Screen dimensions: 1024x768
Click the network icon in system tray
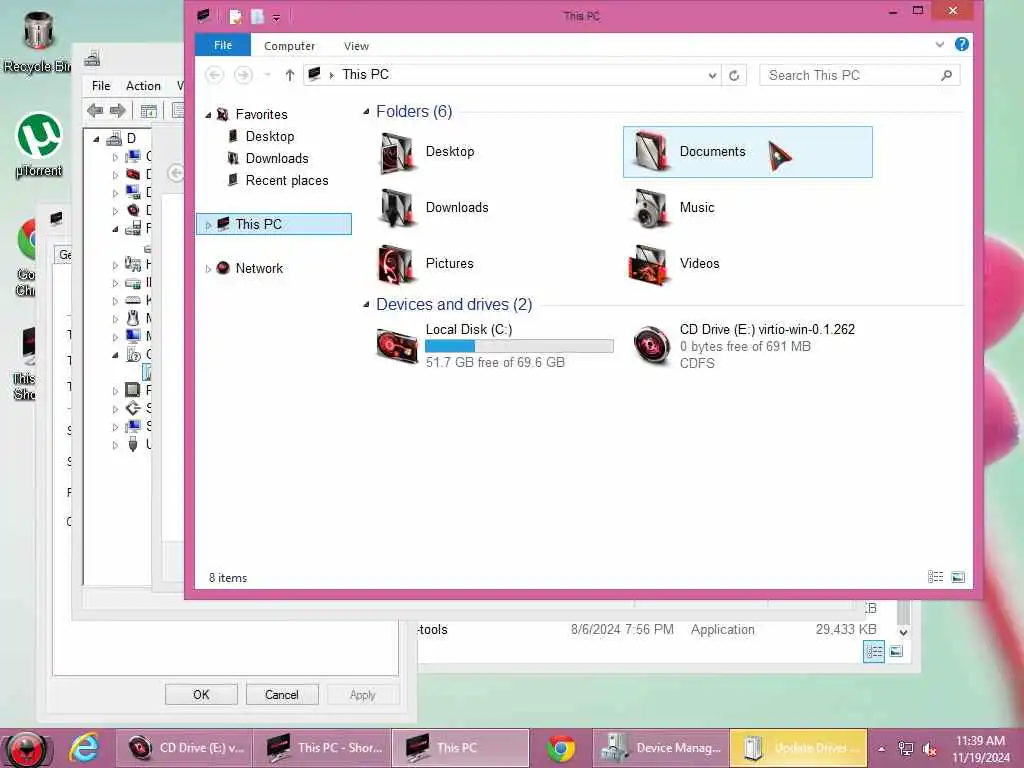[x=906, y=749]
